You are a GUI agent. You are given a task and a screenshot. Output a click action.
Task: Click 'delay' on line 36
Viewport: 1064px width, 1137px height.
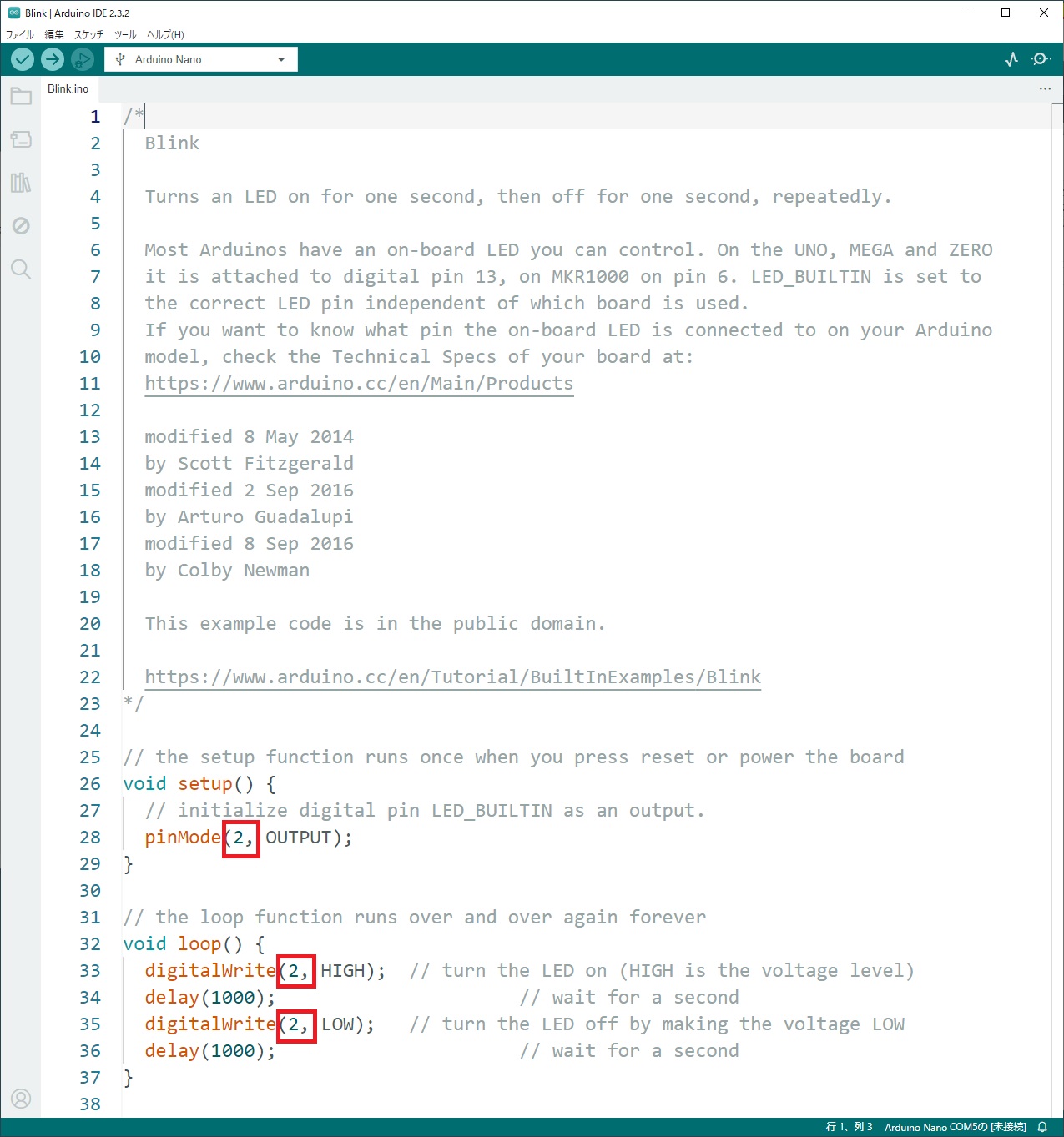coord(172,1051)
